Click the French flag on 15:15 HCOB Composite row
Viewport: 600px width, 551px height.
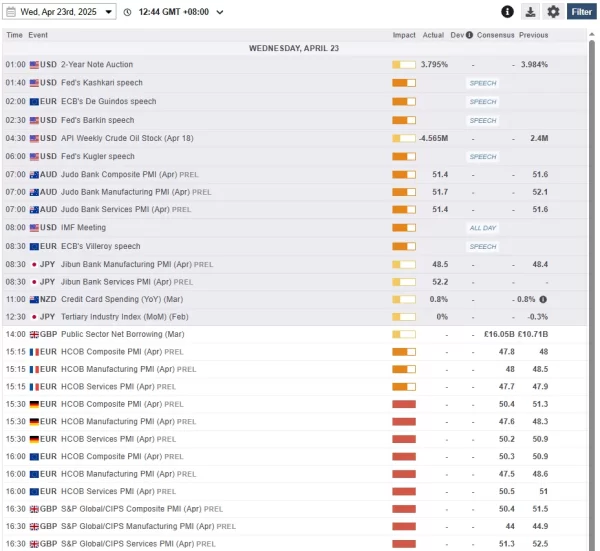coord(34,352)
